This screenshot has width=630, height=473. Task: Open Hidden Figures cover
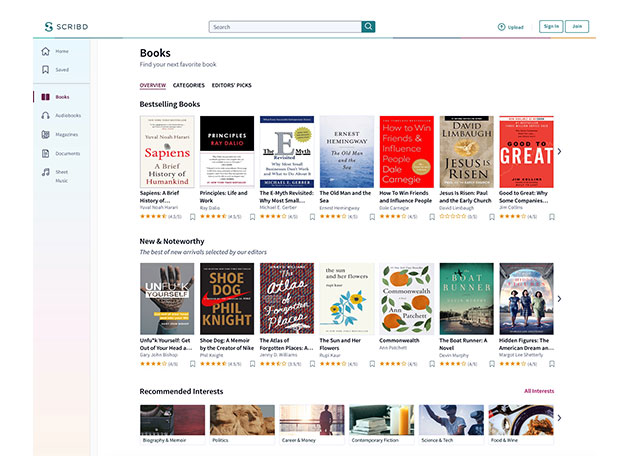tap(526, 299)
